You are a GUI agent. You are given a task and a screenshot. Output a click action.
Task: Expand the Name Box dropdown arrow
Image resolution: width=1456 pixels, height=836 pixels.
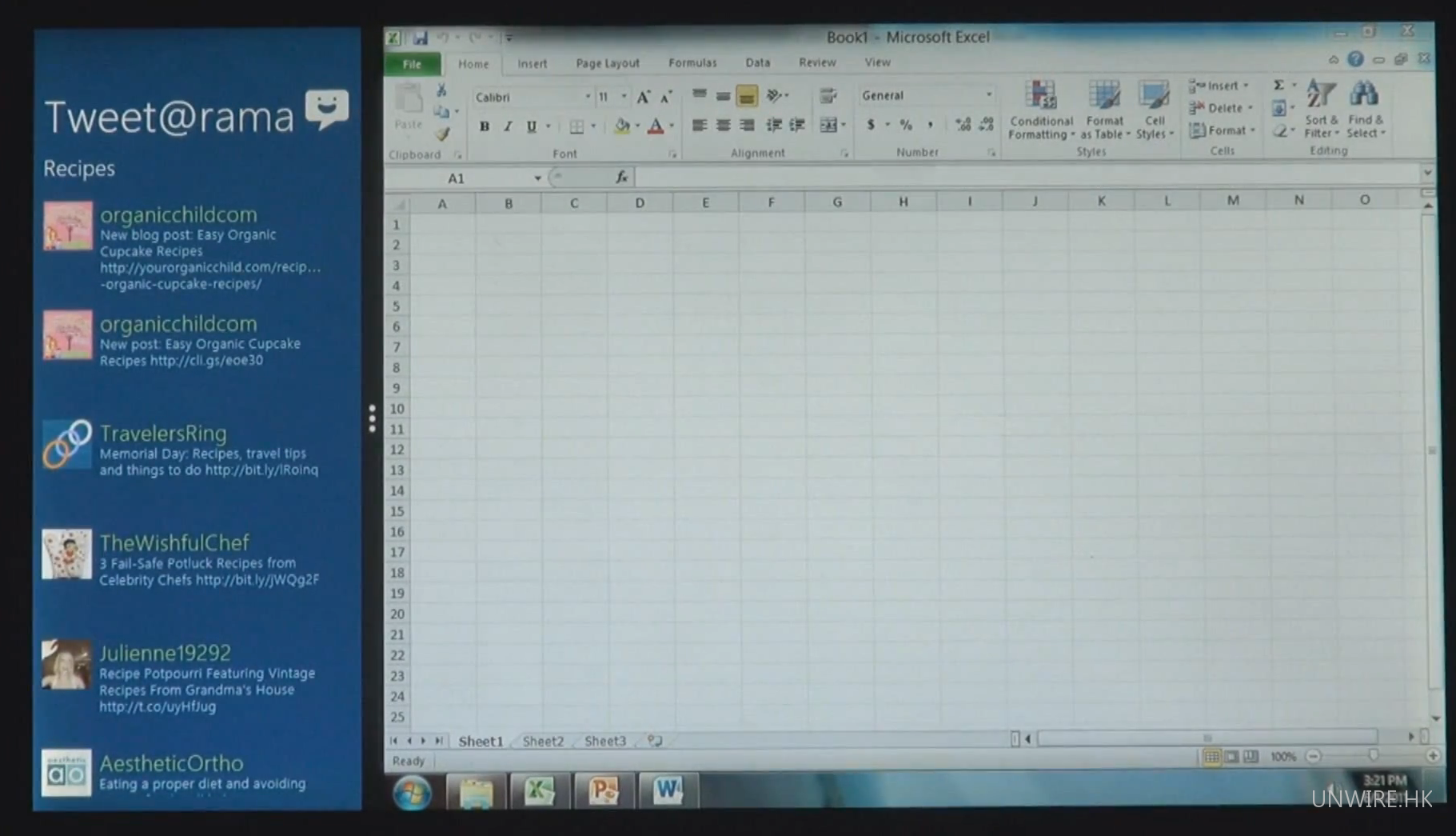click(x=537, y=178)
